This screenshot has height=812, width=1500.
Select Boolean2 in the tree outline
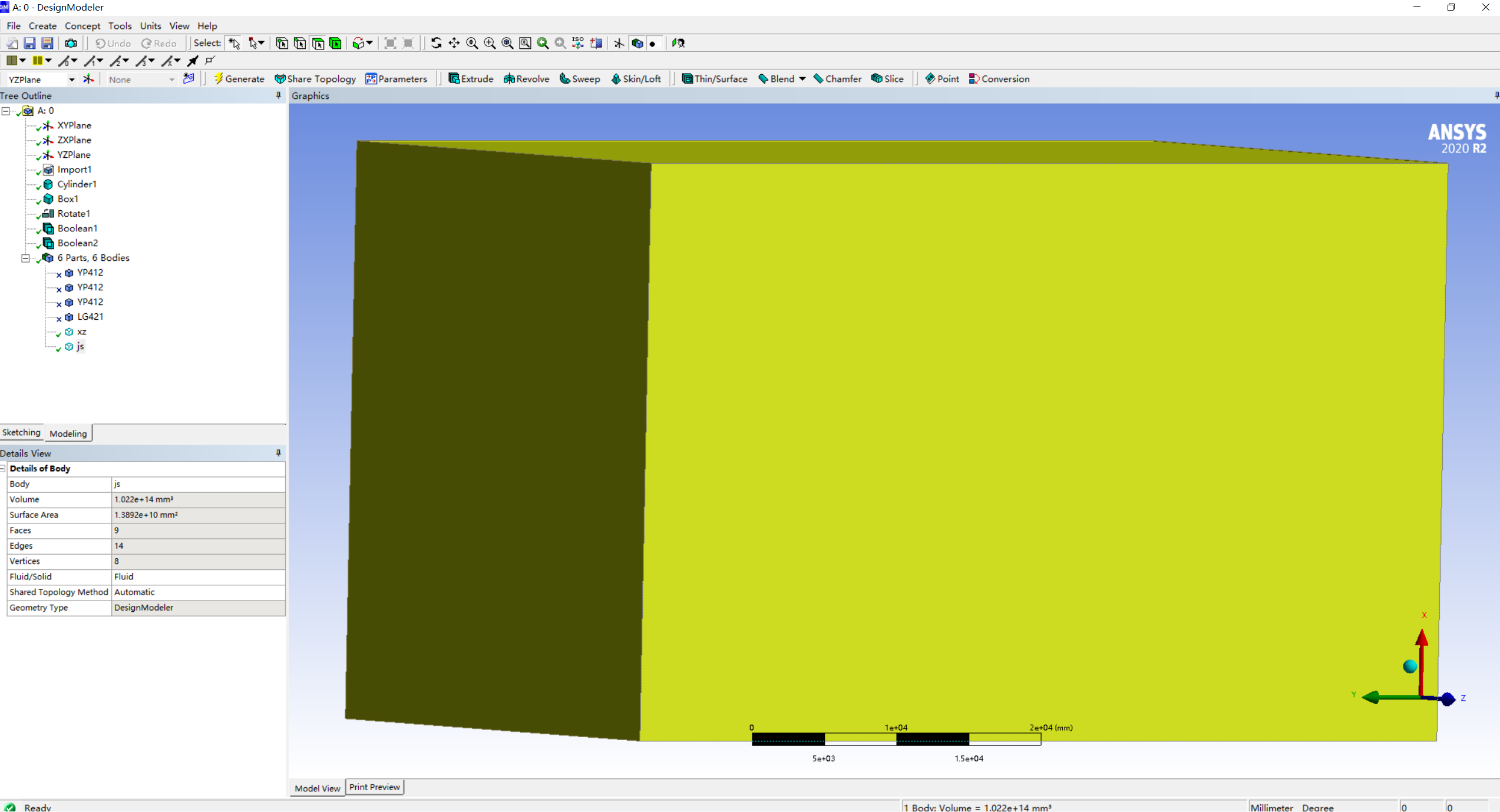coord(78,243)
